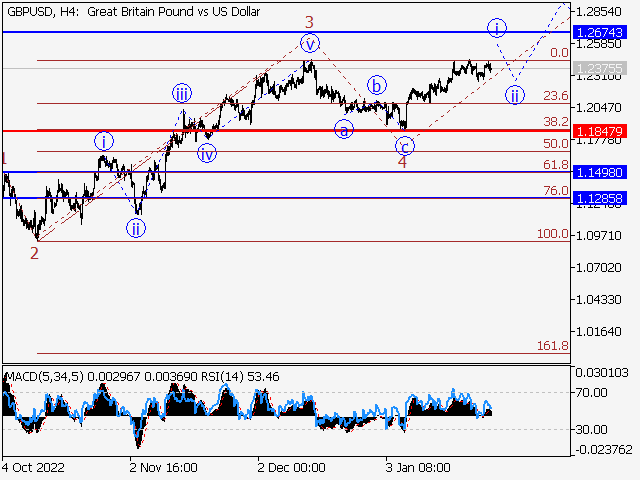Click the red wave 4 label

(402, 162)
